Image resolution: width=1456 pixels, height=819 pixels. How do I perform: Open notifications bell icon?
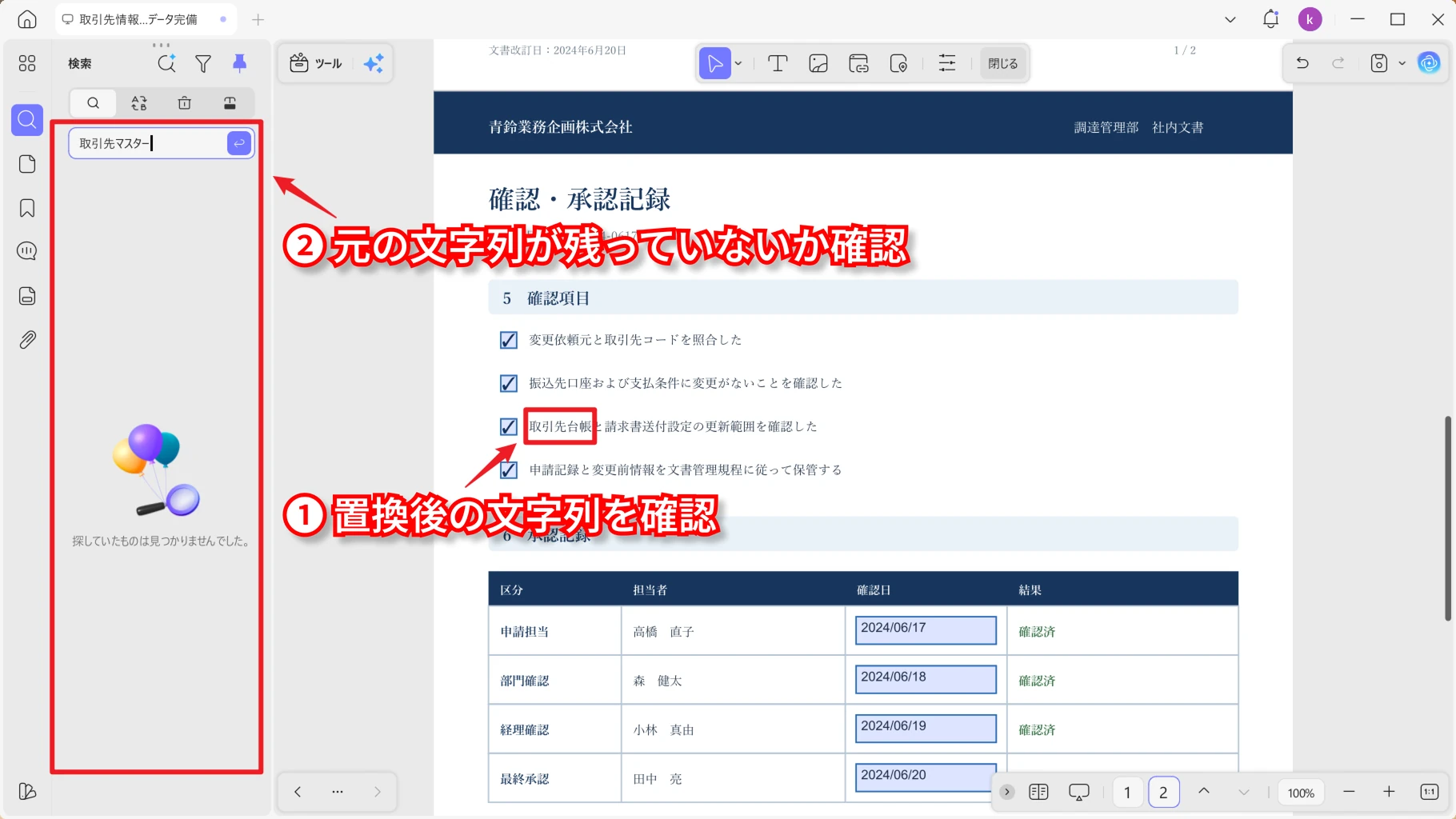tap(1270, 19)
